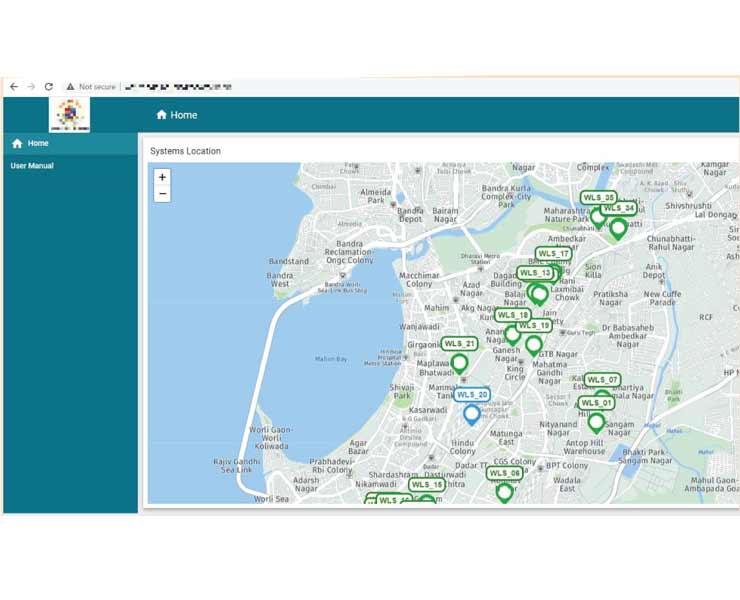
Task: Click the WLS_07 marker label
Action: (x=602, y=380)
